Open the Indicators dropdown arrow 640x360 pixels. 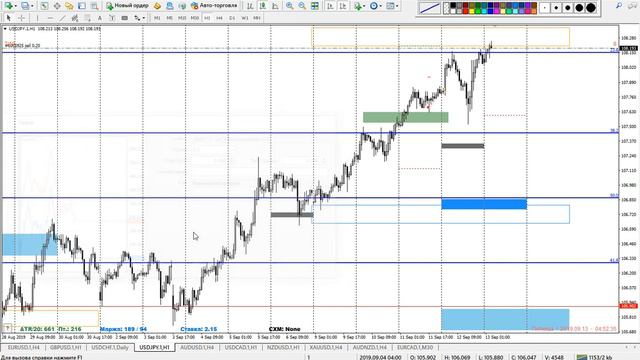[x=364, y=6]
